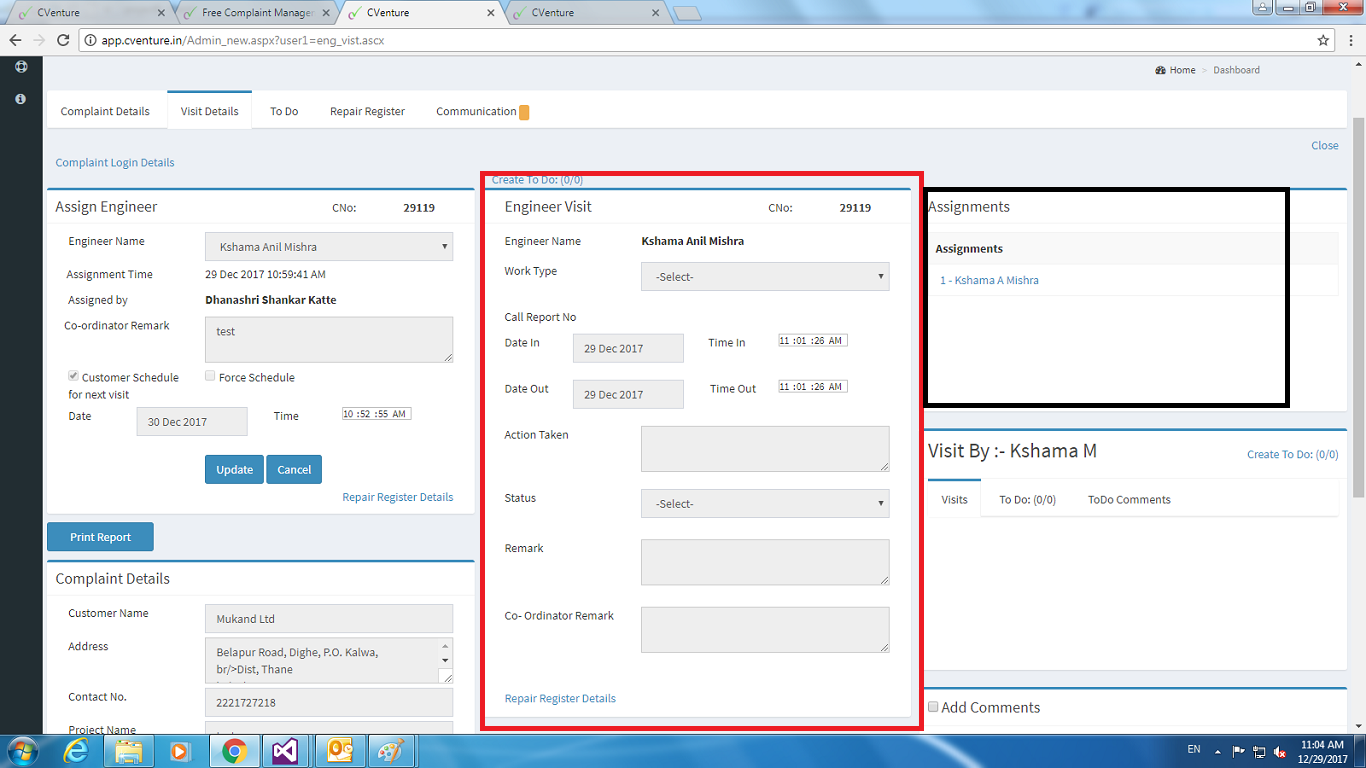
Task: Open a new browser tab
Action: [x=687, y=13]
